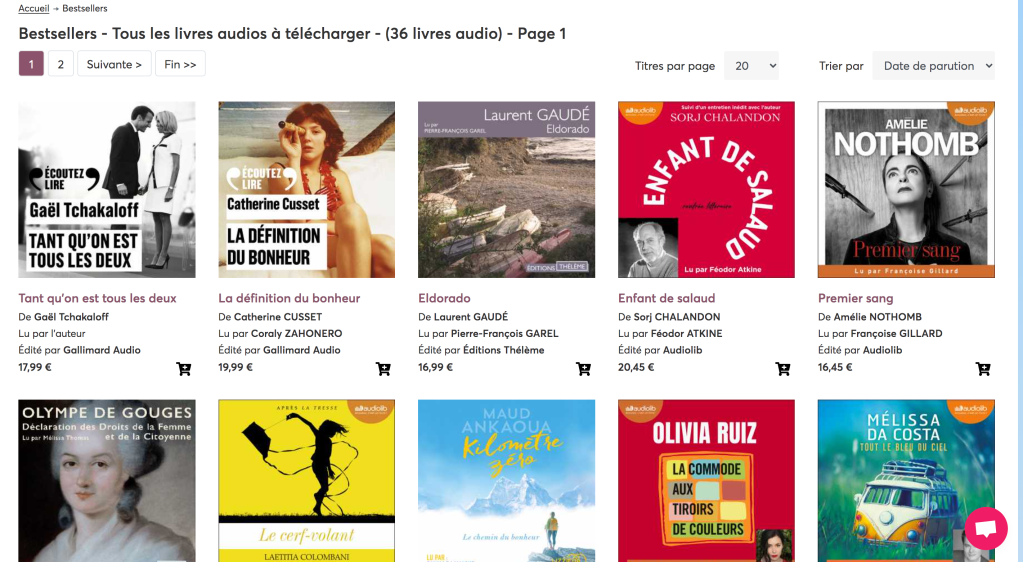The height and width of the screenshot is (562, 1023).
Task: Add Tant qu'on est tous les deux to cart
Action: (x=184, y=369)
